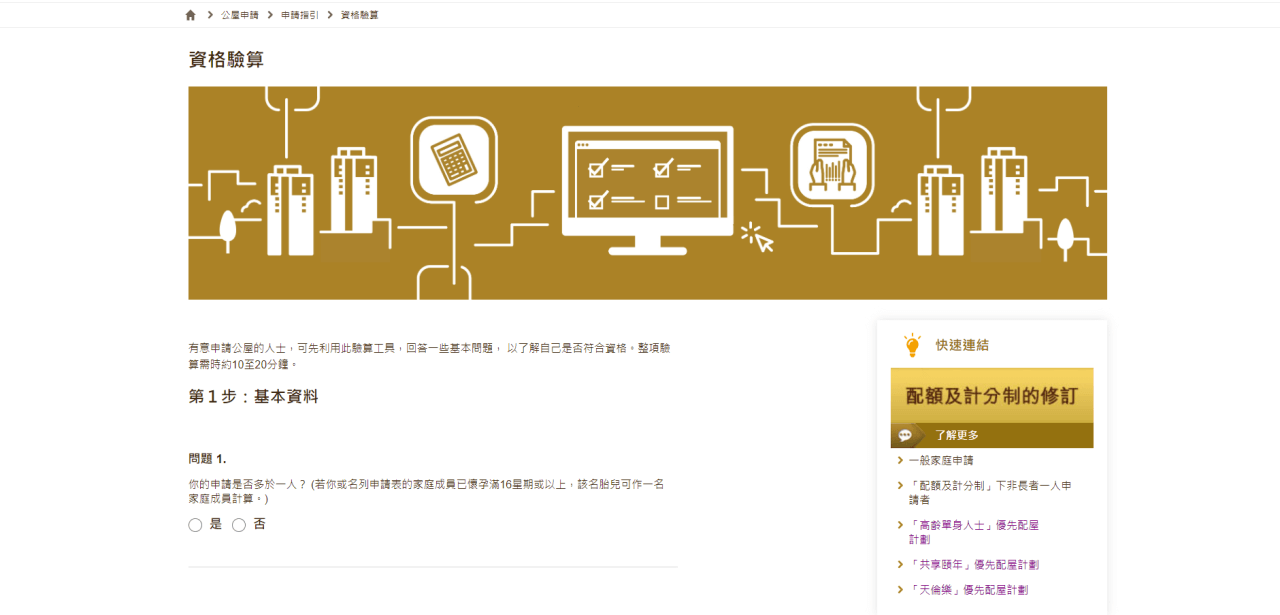Image resolution: width=1280 pixels, height=615 pixels.
Task: Open 「天倫樂」優先配屋計劃 link
Action: (968, 590)
